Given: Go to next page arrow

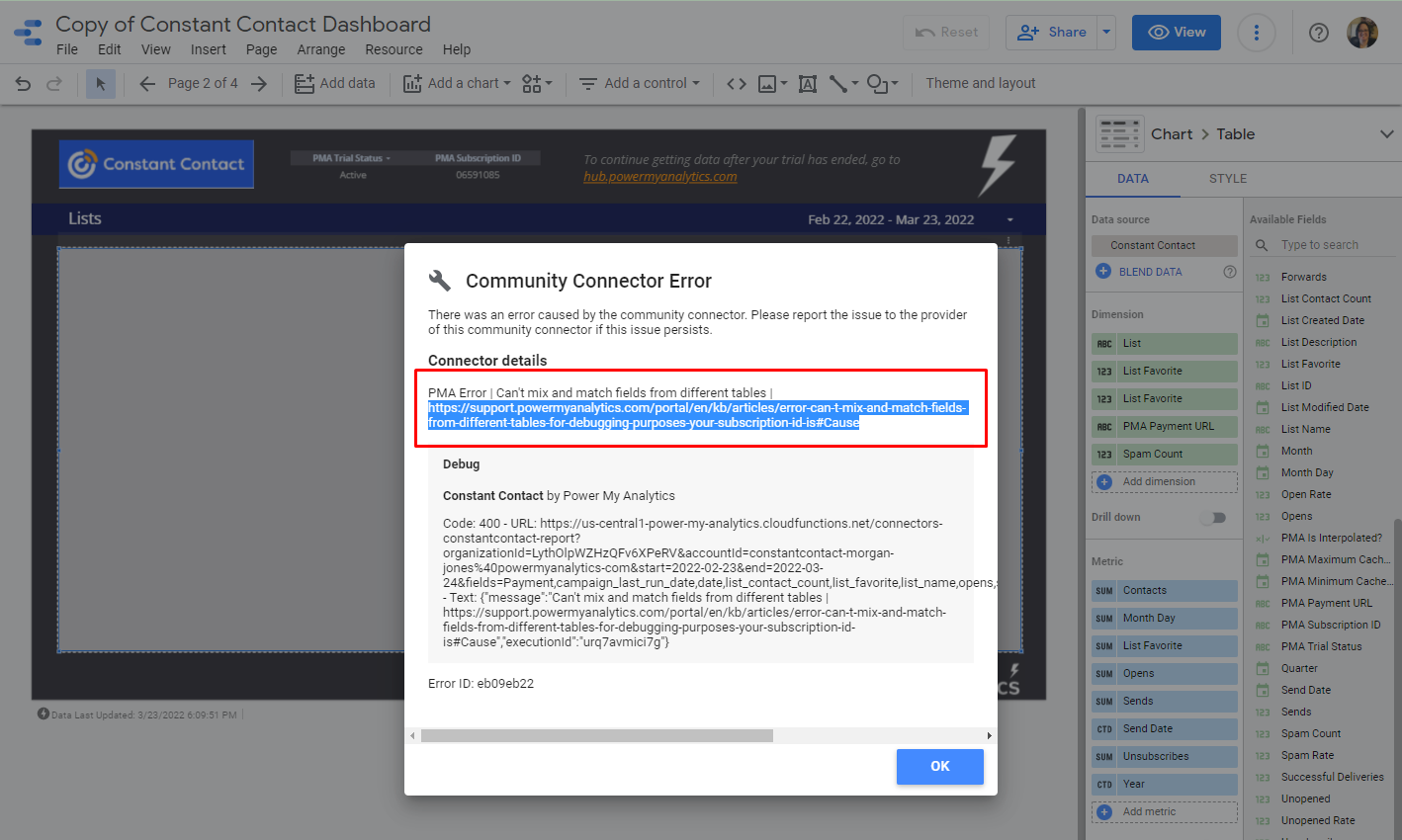Looking at the screenshot, I should point(259,84).
